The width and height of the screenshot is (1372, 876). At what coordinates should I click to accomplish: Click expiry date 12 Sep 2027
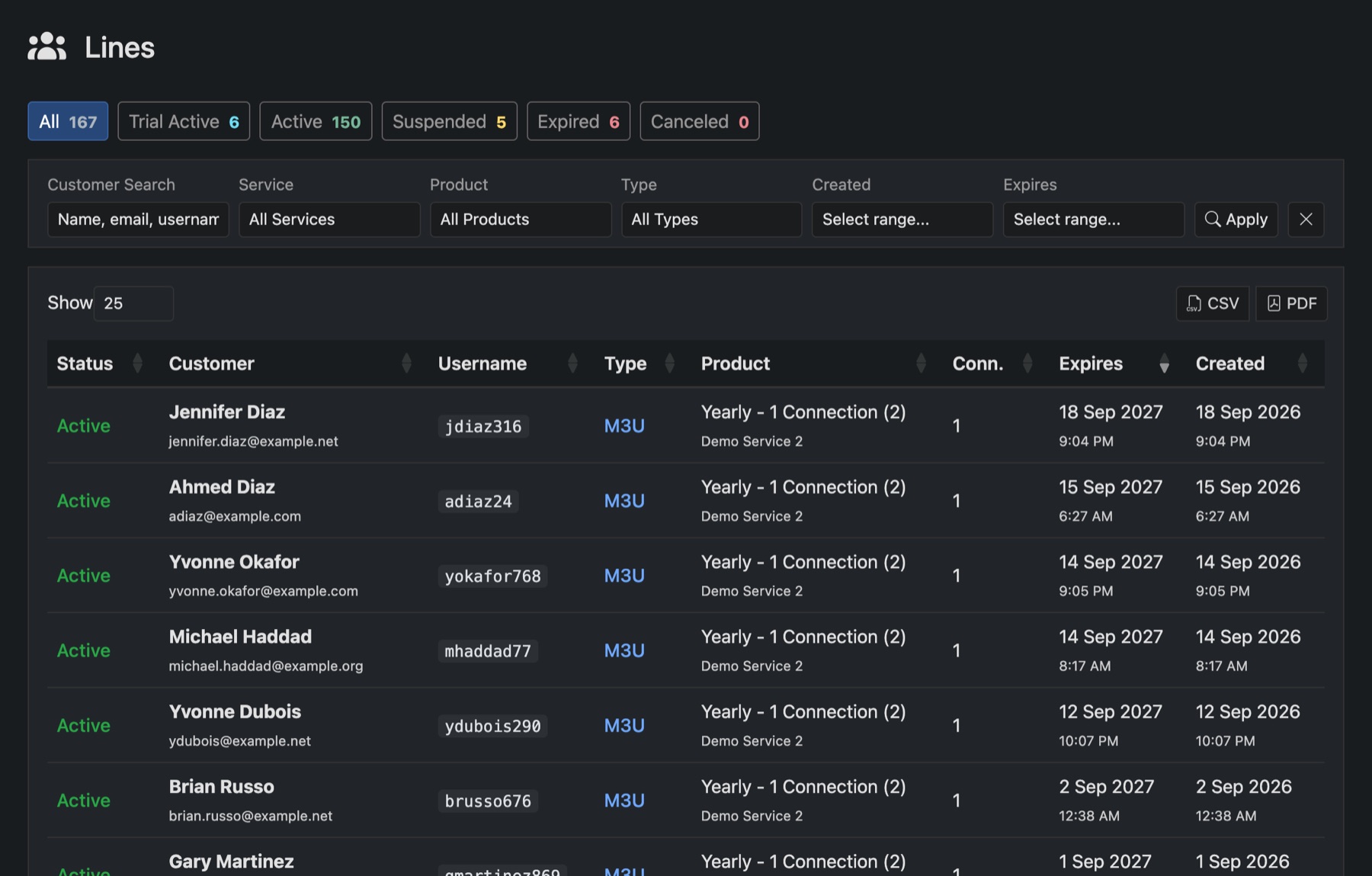click(x=1111, y=711)
